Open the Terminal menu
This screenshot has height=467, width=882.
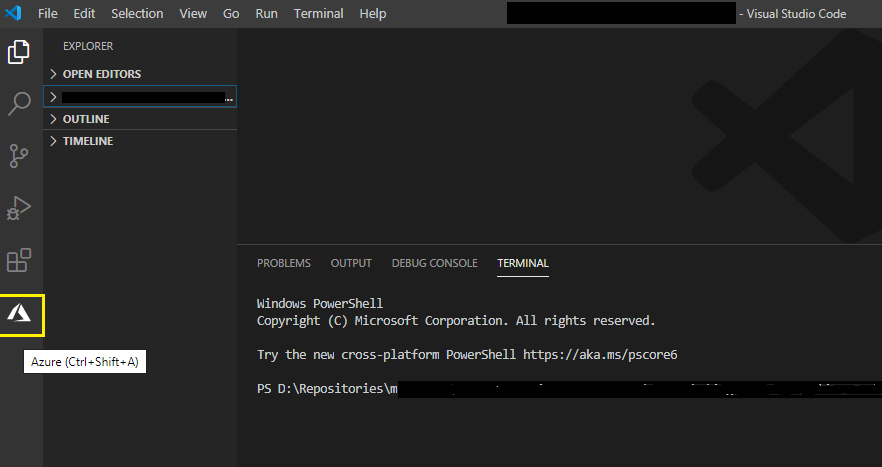coord(318,14)
